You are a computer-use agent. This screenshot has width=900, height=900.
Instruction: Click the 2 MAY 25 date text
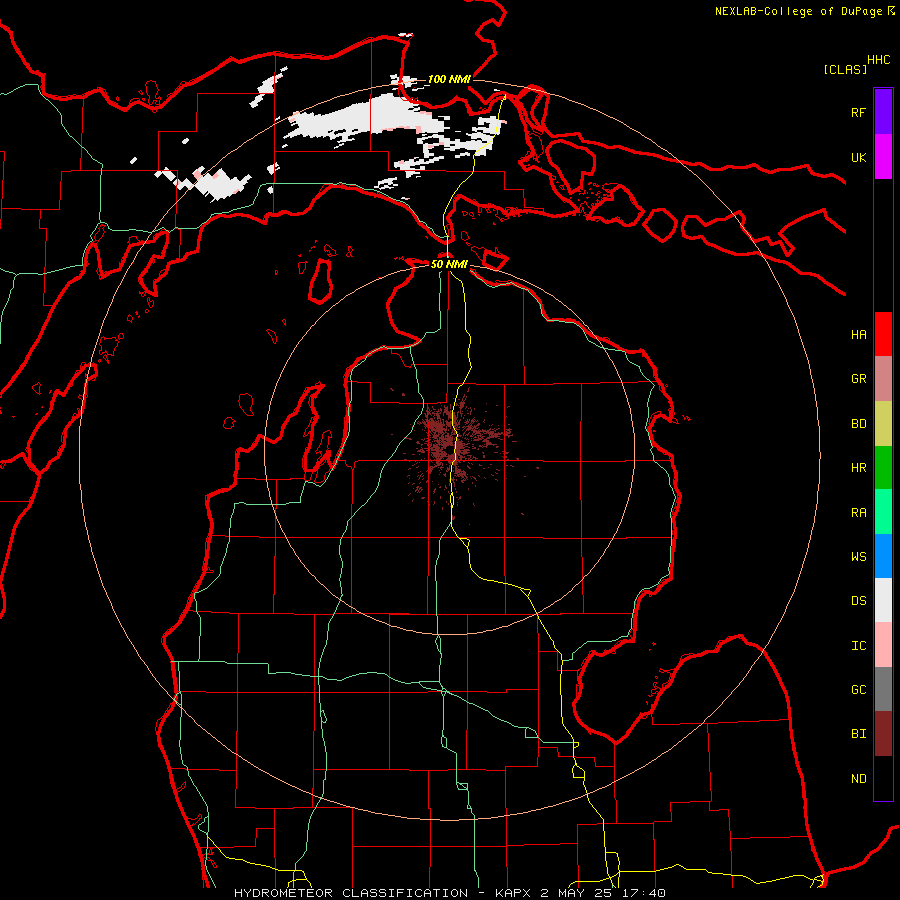click(x=581, y=893)
